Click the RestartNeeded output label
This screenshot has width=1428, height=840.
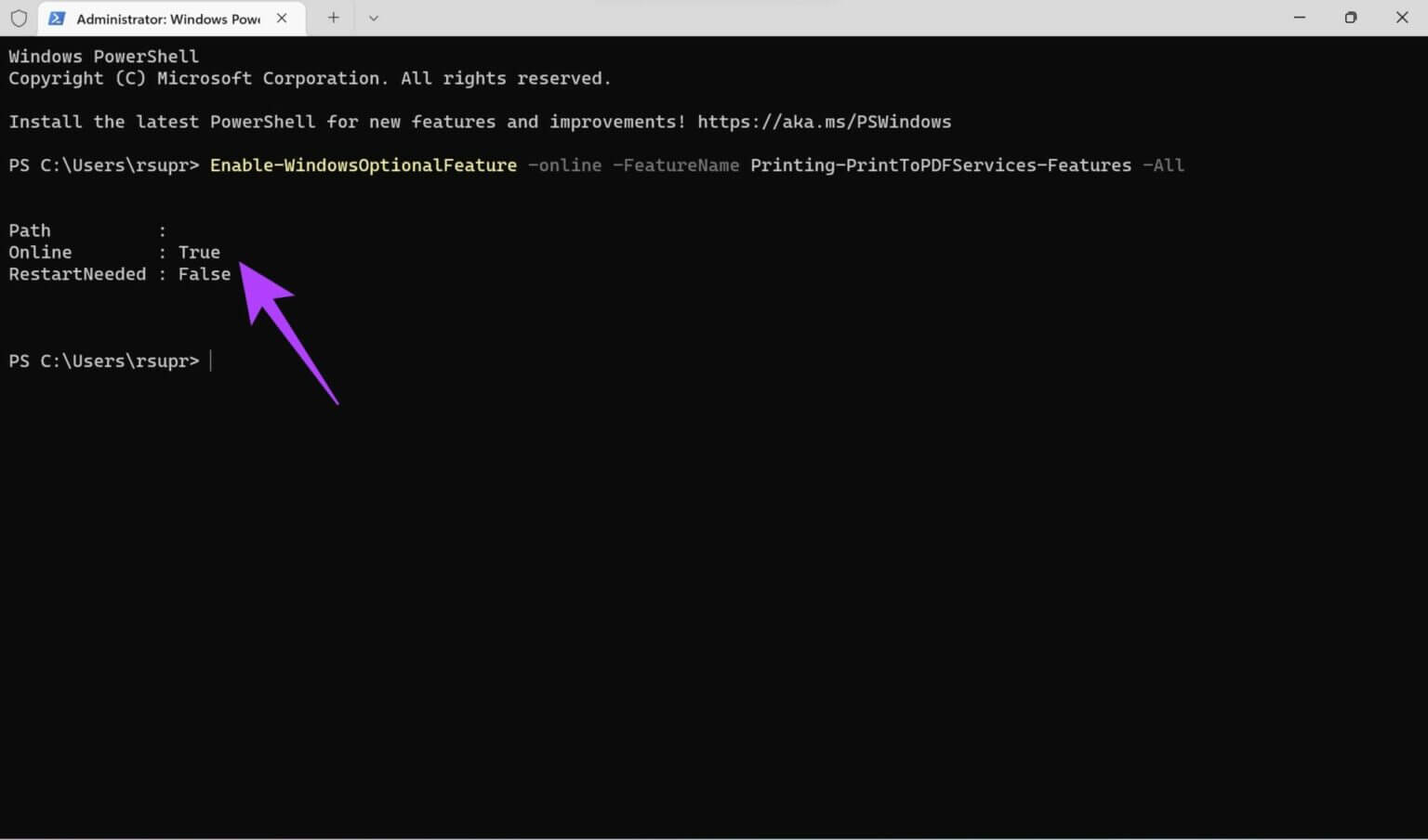point(77,274)
